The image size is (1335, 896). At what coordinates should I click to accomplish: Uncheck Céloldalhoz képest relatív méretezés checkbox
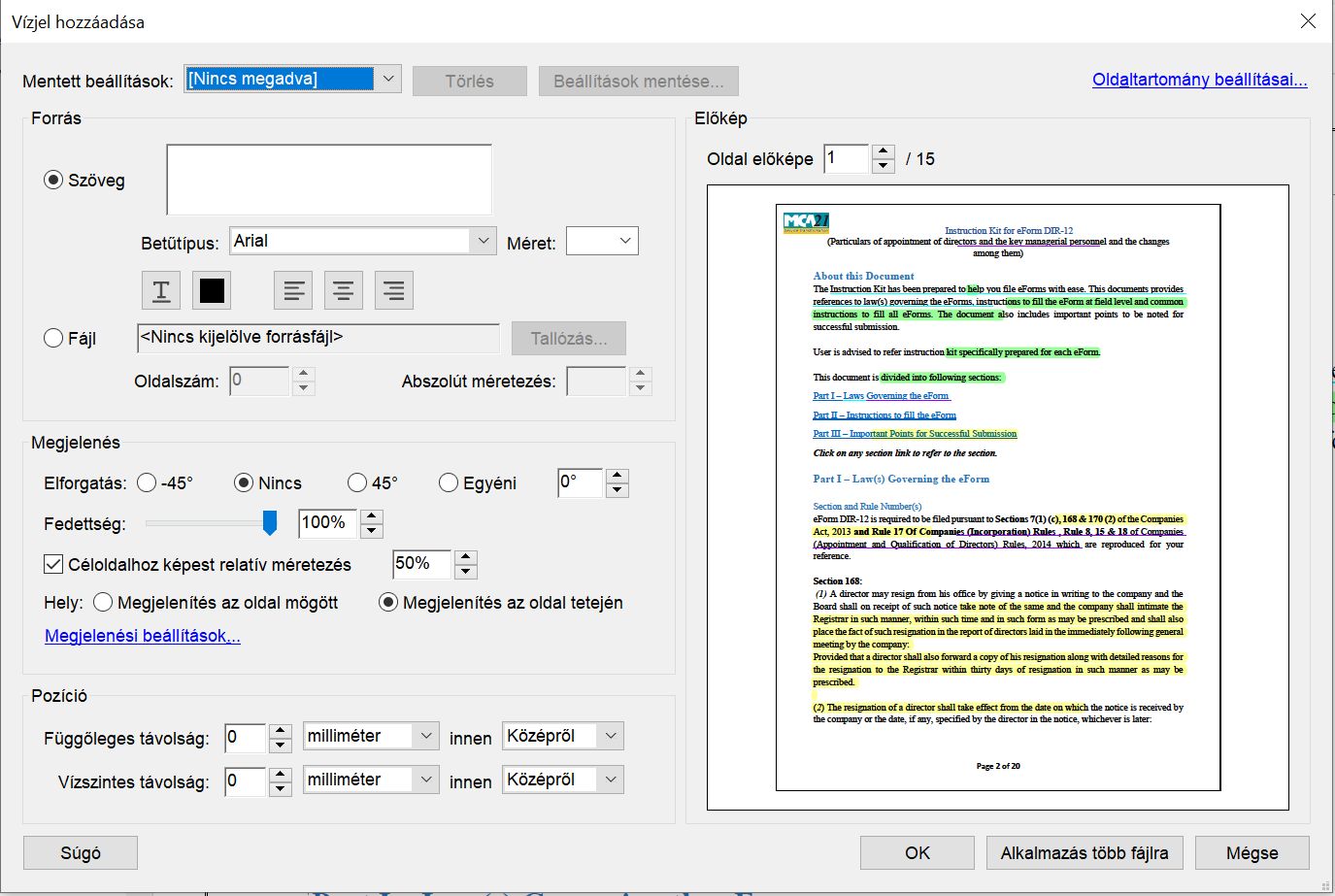click(x=54, y=564)
